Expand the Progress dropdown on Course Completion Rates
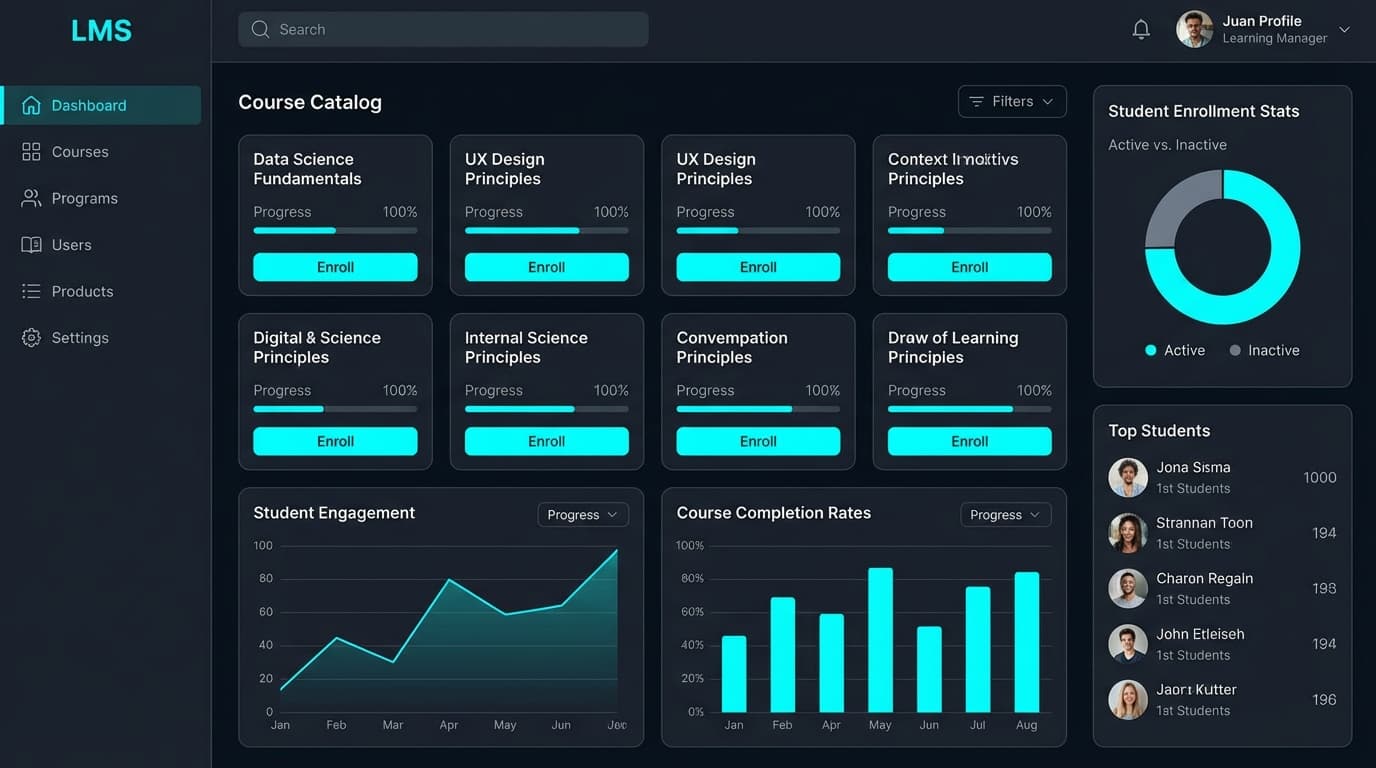The height and width of the screenshot is (768, 1376). click(x=1005, y=514)
